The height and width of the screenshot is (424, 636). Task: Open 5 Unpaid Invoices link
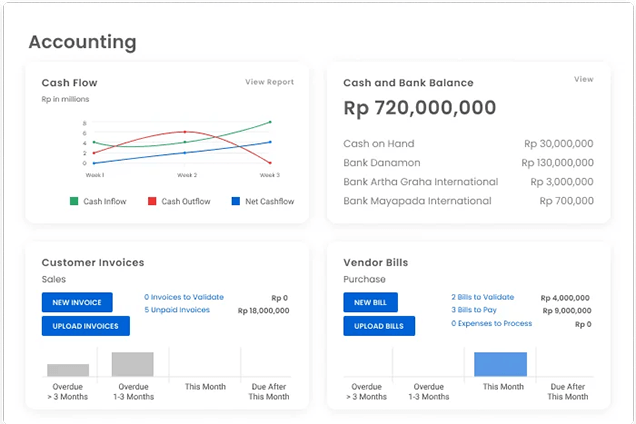coord(177,310)
